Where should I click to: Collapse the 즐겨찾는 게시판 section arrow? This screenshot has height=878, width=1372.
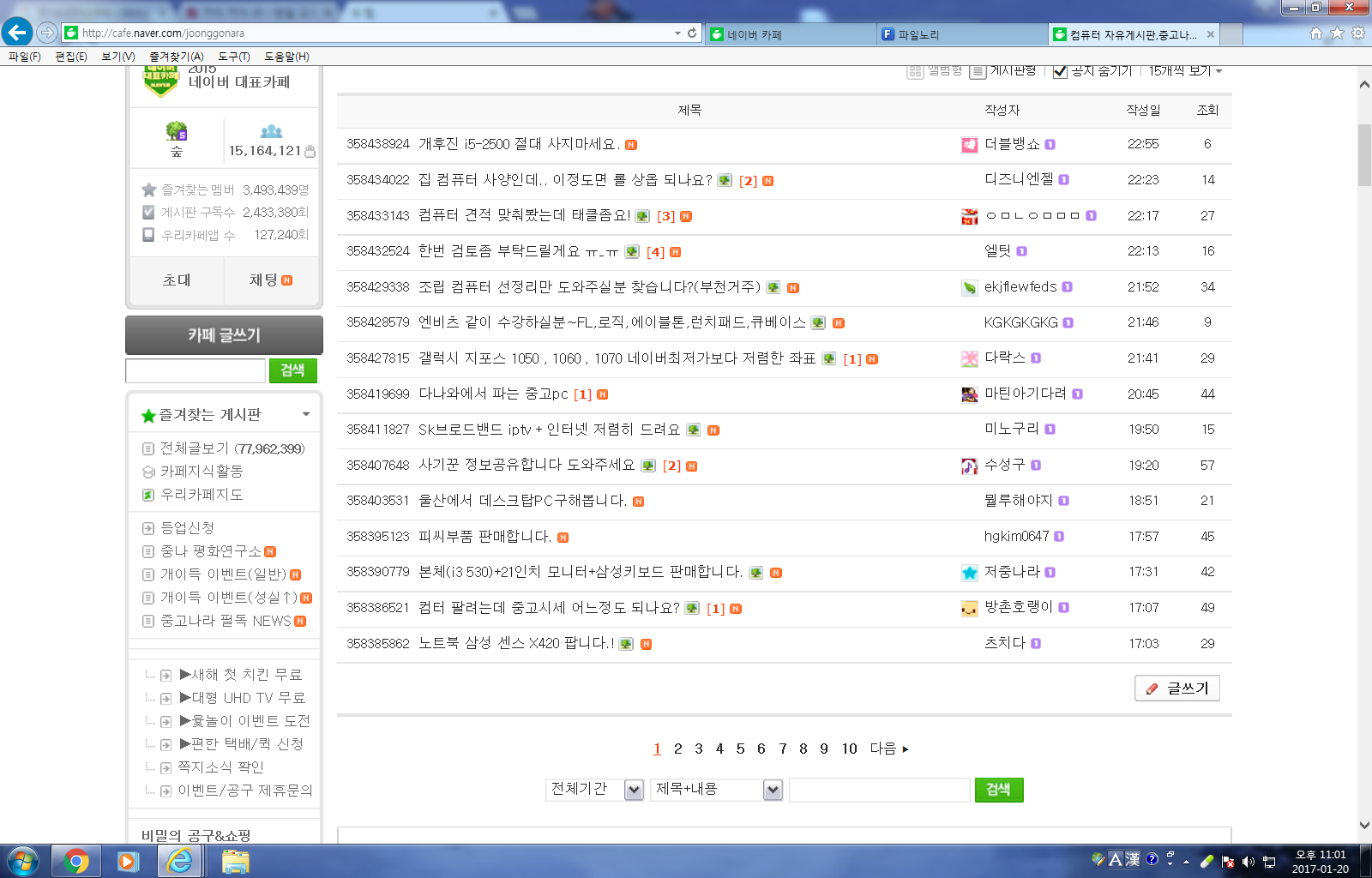click(x=306, y=414)
